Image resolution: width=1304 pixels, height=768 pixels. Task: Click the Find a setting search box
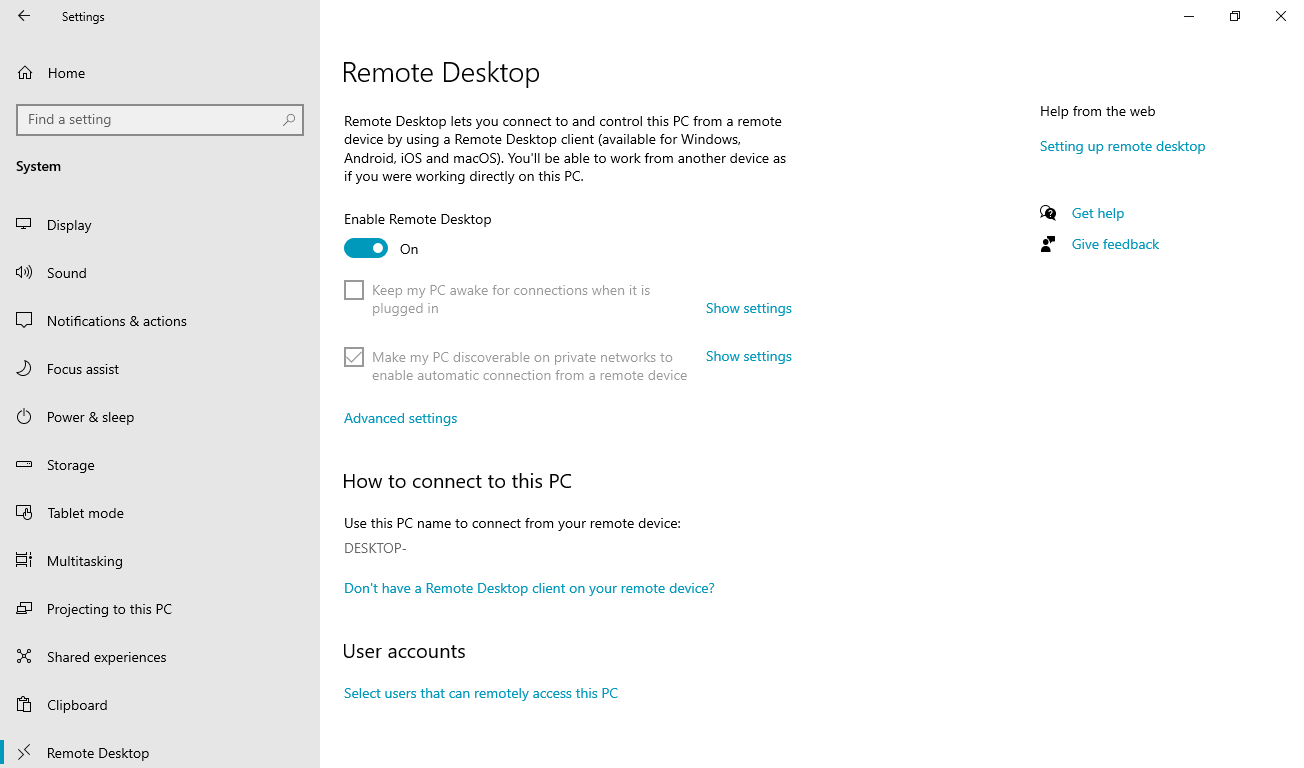(160, 119)
